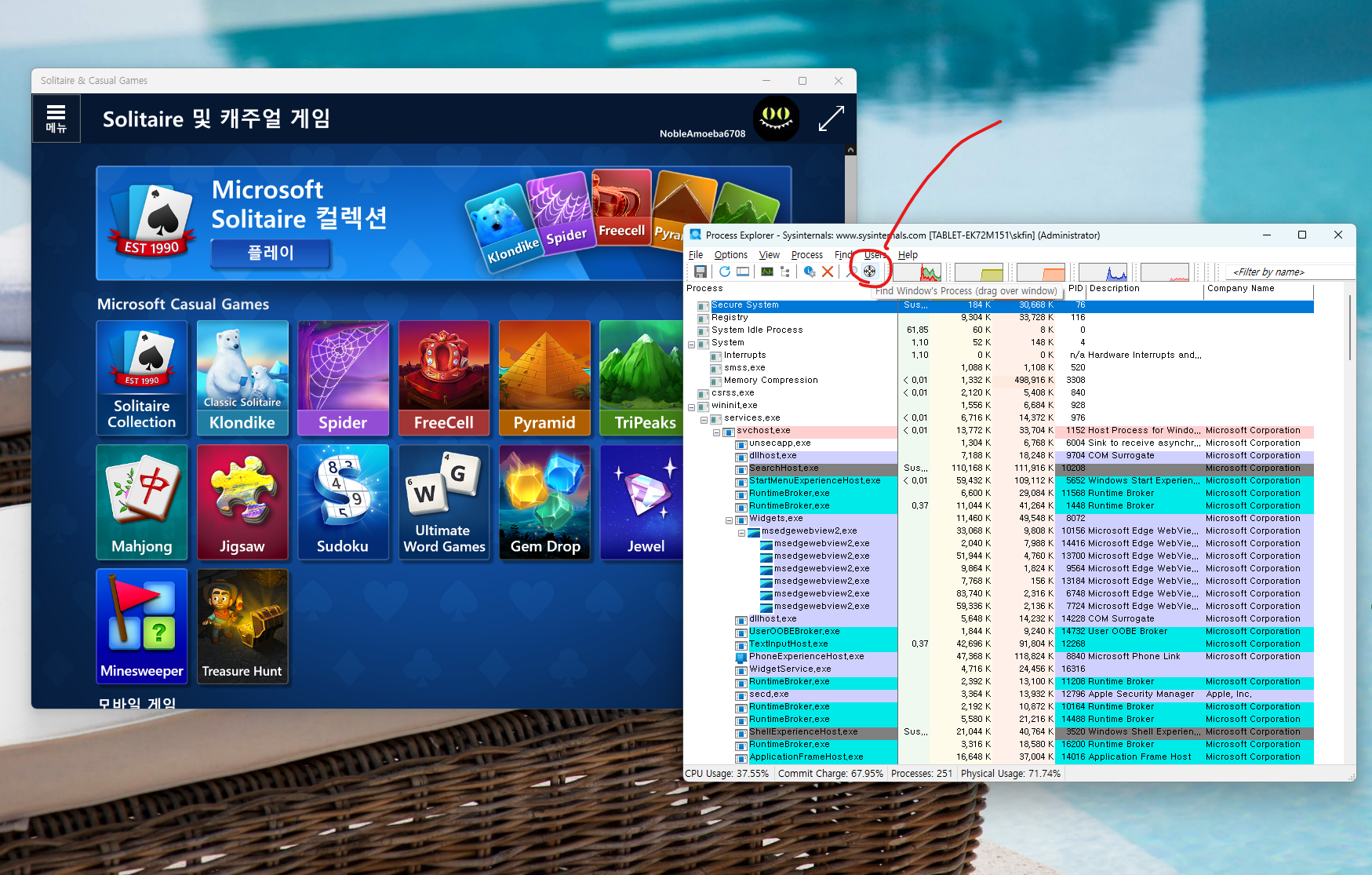
Task: Open the Users menu
Action: coord(875,255)
